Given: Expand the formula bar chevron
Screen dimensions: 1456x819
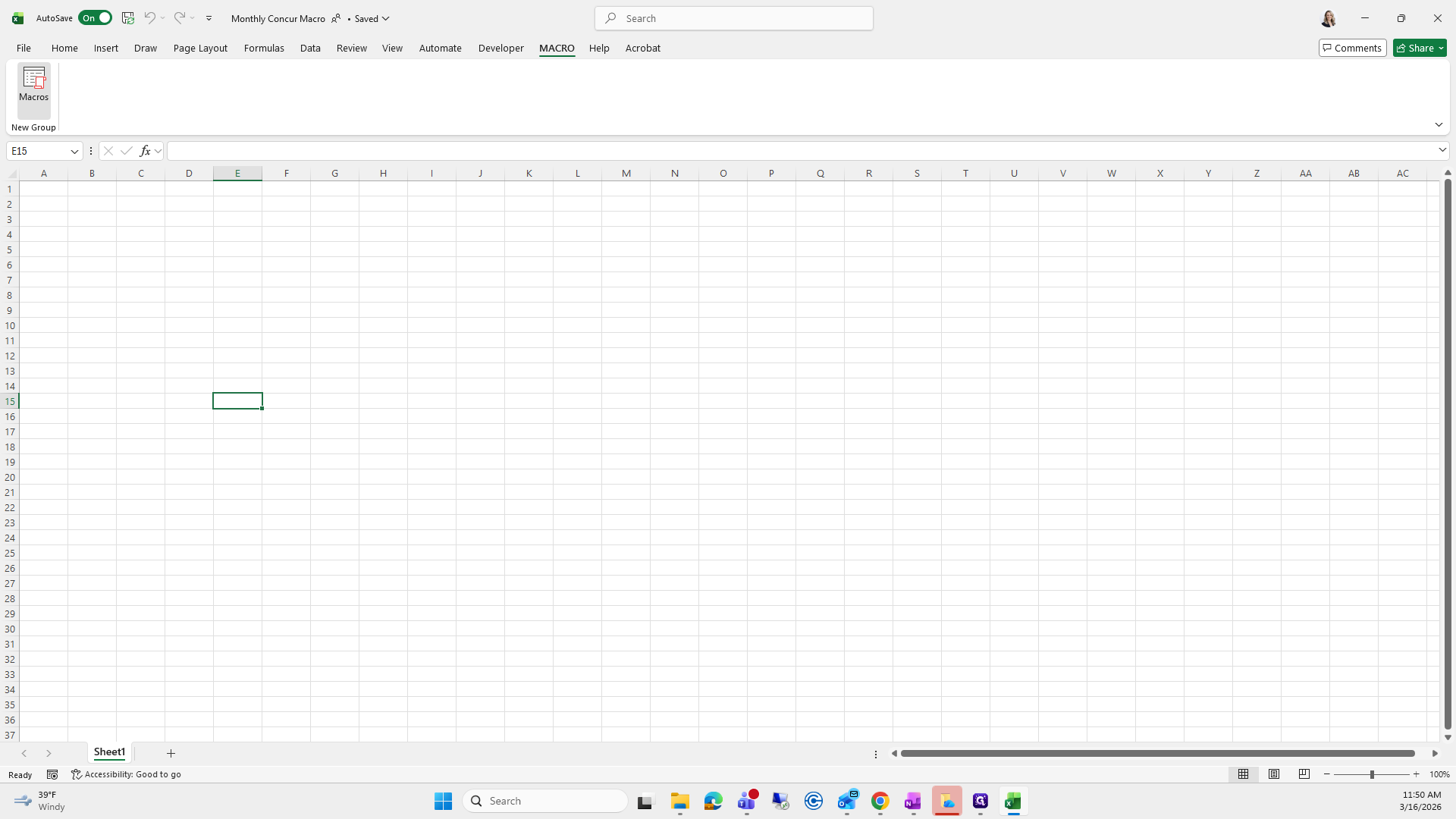Looking at the screenshot, I should (1442, 150).
